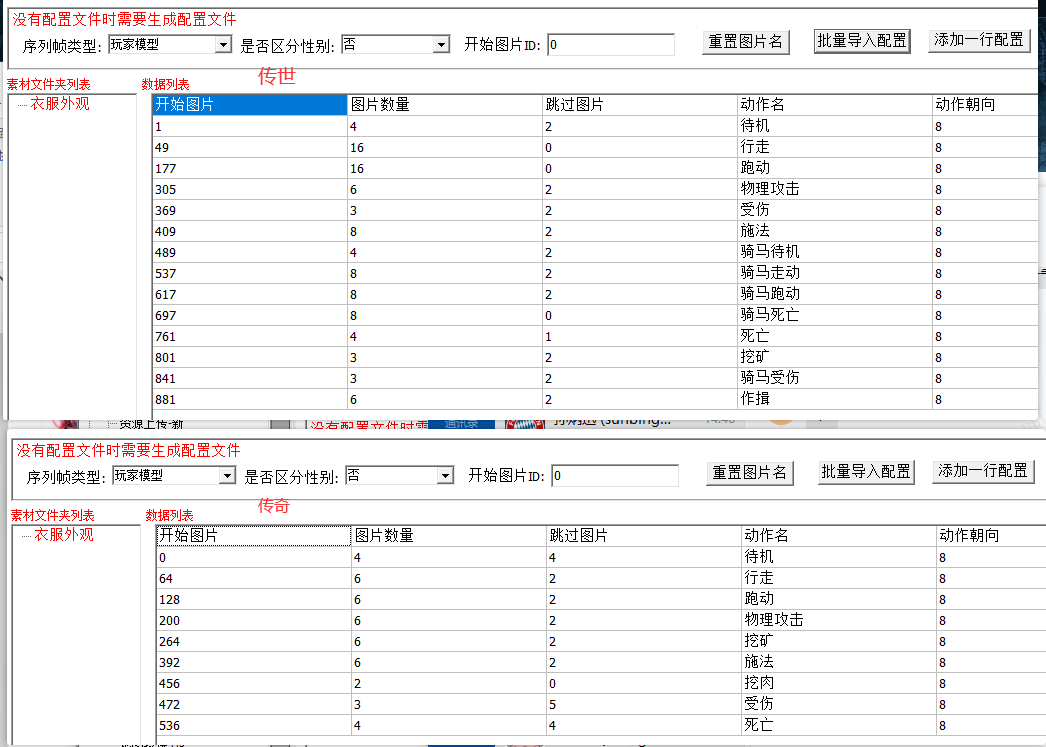Open 是否区分性别 dropdown in upper window
1046x747 pixels.
[x=441, y=45]
